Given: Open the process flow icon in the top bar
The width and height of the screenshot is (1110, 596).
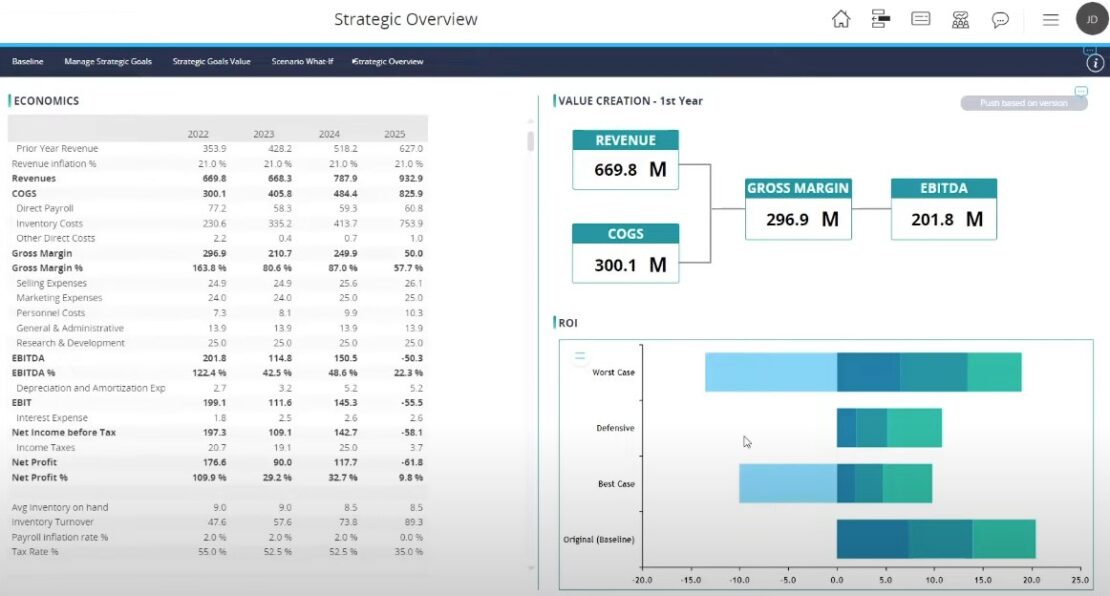Looking at the screenshot, I should click(x=880, y=19).
